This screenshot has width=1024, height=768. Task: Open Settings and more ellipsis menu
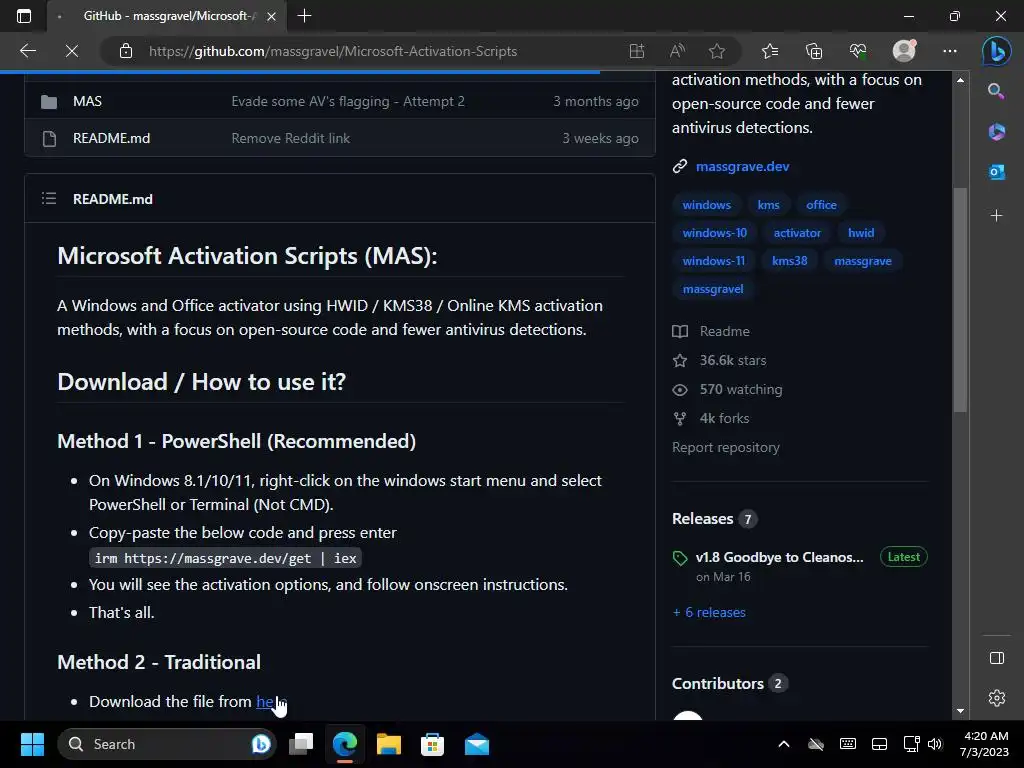tap(950, 51)
